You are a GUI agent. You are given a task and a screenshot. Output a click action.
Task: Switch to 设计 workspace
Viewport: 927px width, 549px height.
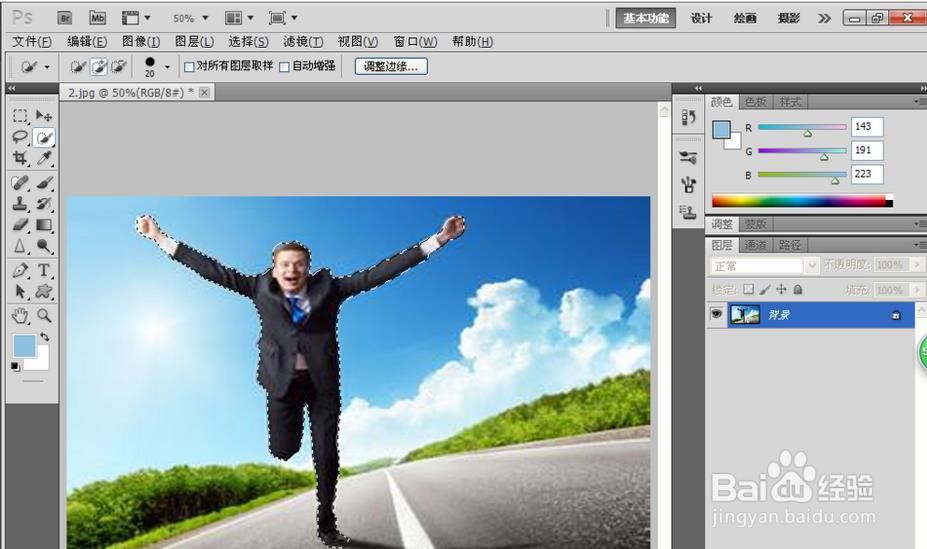(x=701, y=18)
